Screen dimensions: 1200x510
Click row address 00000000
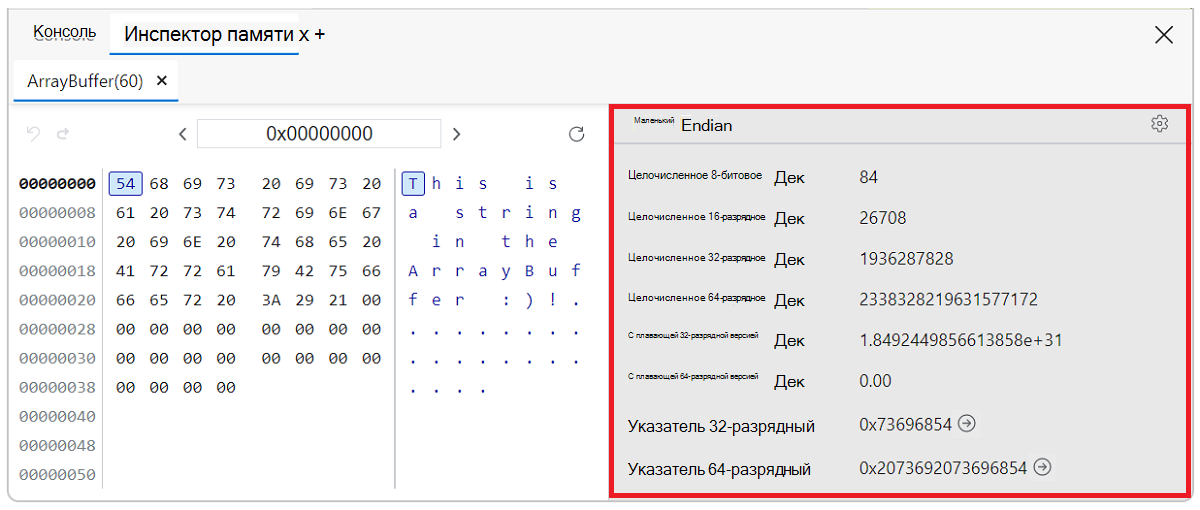58,184
